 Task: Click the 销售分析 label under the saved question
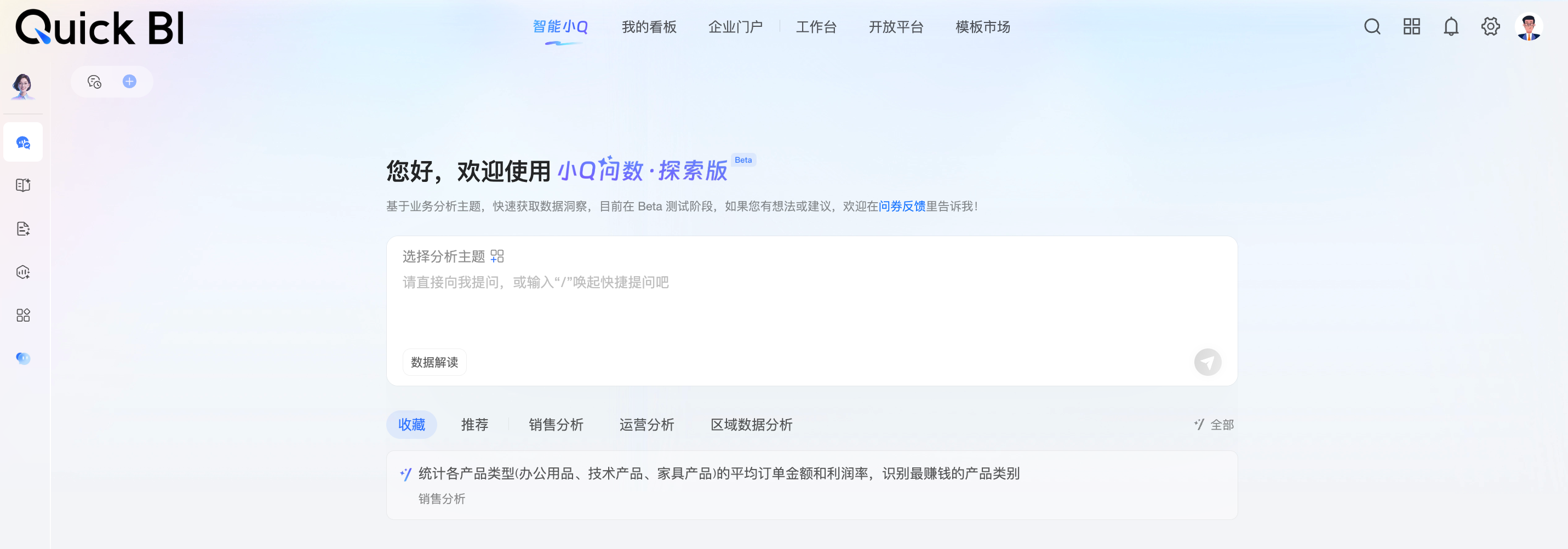tap(442, 499)
